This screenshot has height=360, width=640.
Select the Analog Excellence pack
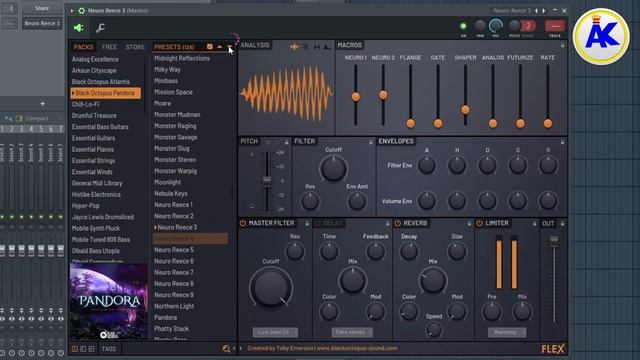click(x=95, y=59)
